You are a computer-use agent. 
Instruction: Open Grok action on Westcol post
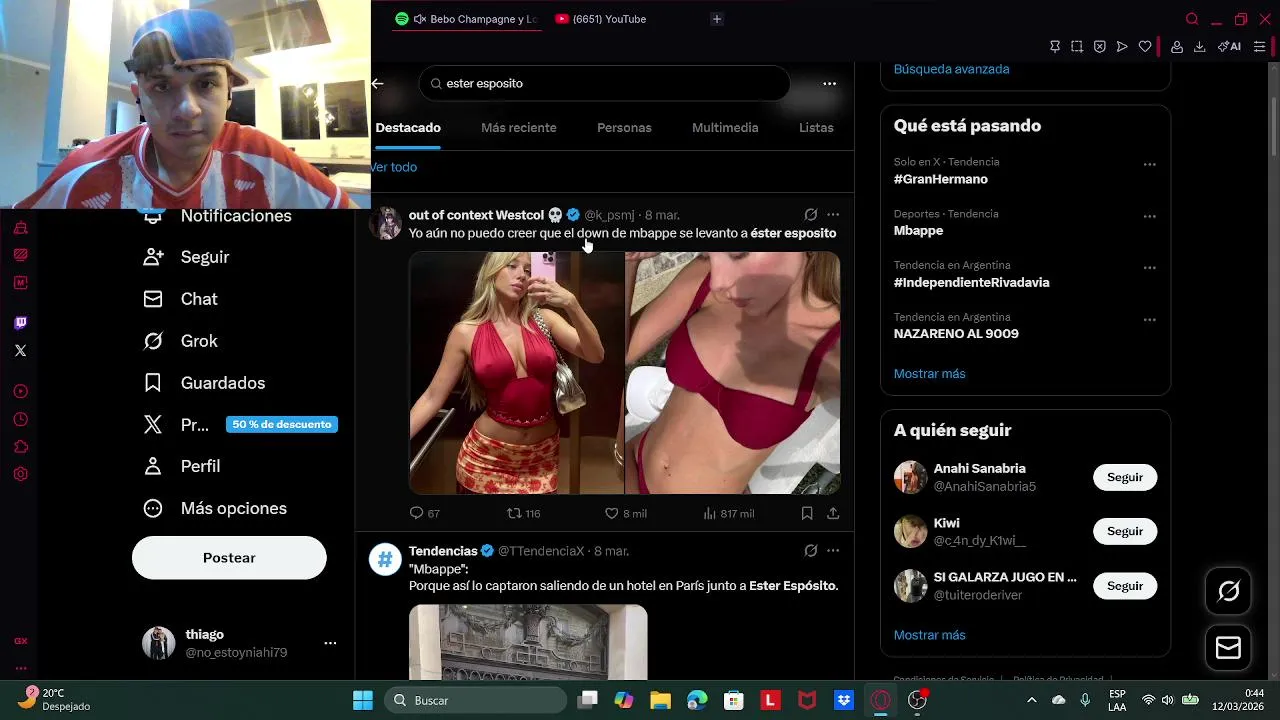[x=811, y=215]
